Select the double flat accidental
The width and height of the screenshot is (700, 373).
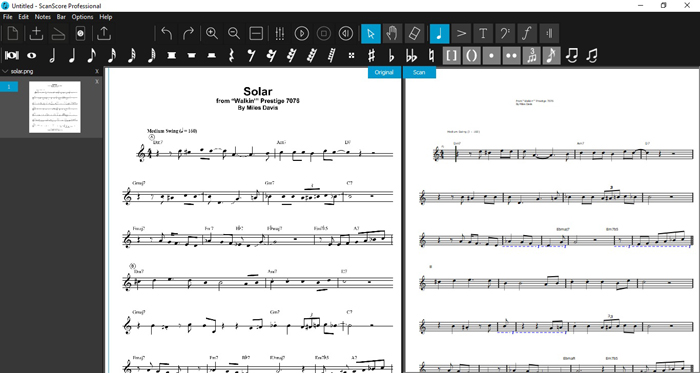tap(411, 56)
